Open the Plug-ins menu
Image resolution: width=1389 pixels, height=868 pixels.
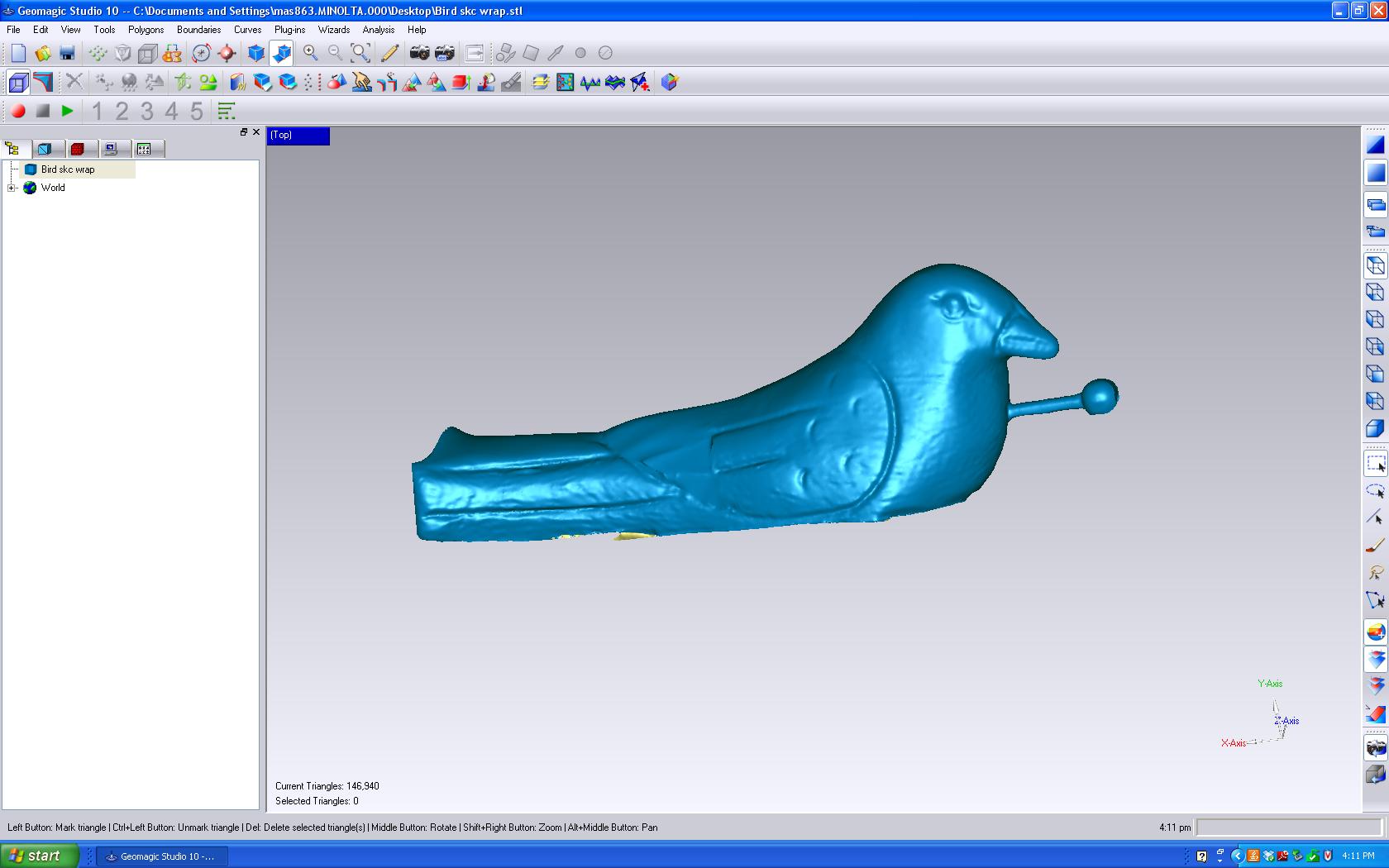tap(290, 29)
